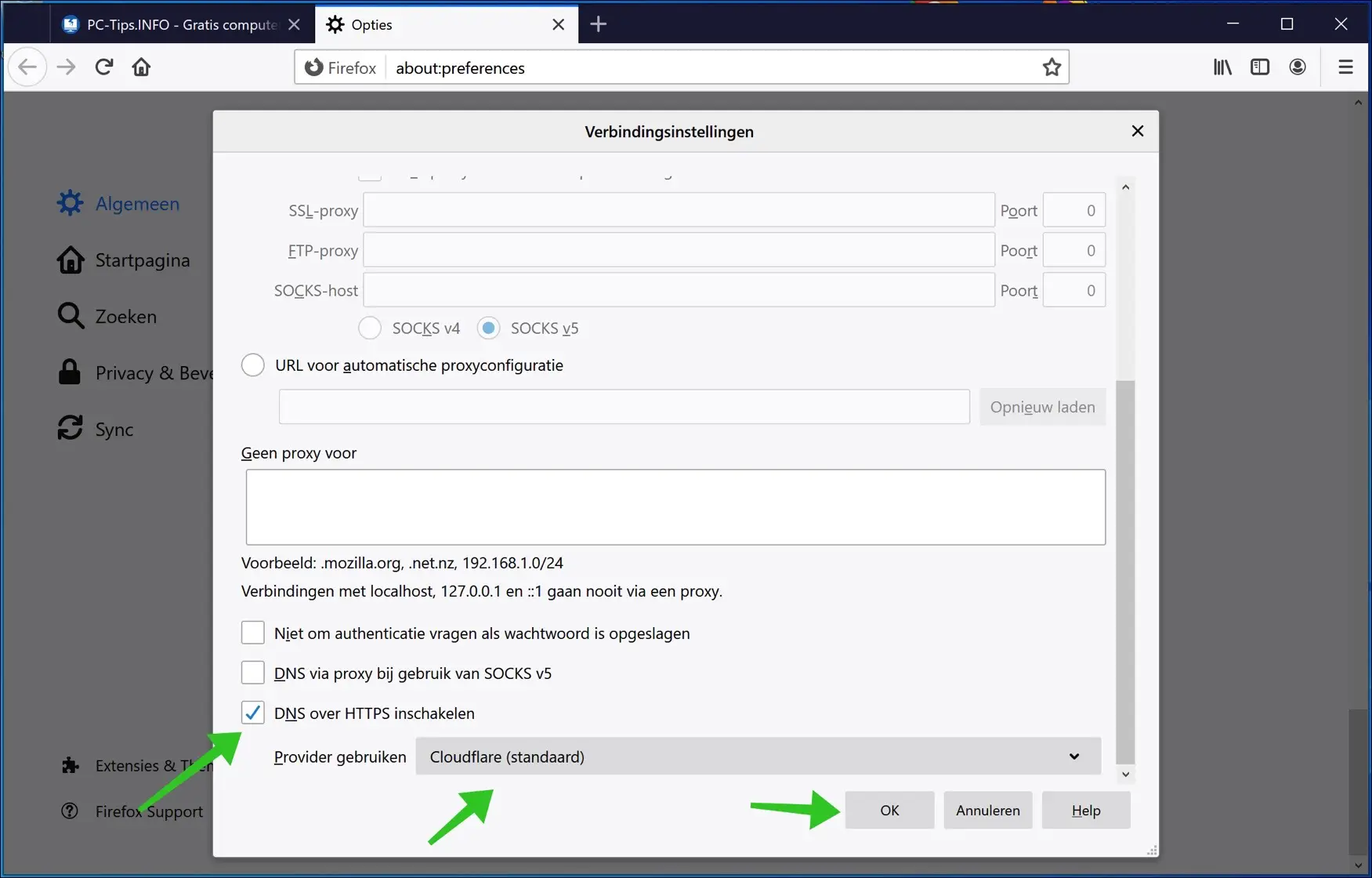1372x878 pixels.
Task: Open a new tab with plus icon
Action: (x=599, y=24)
